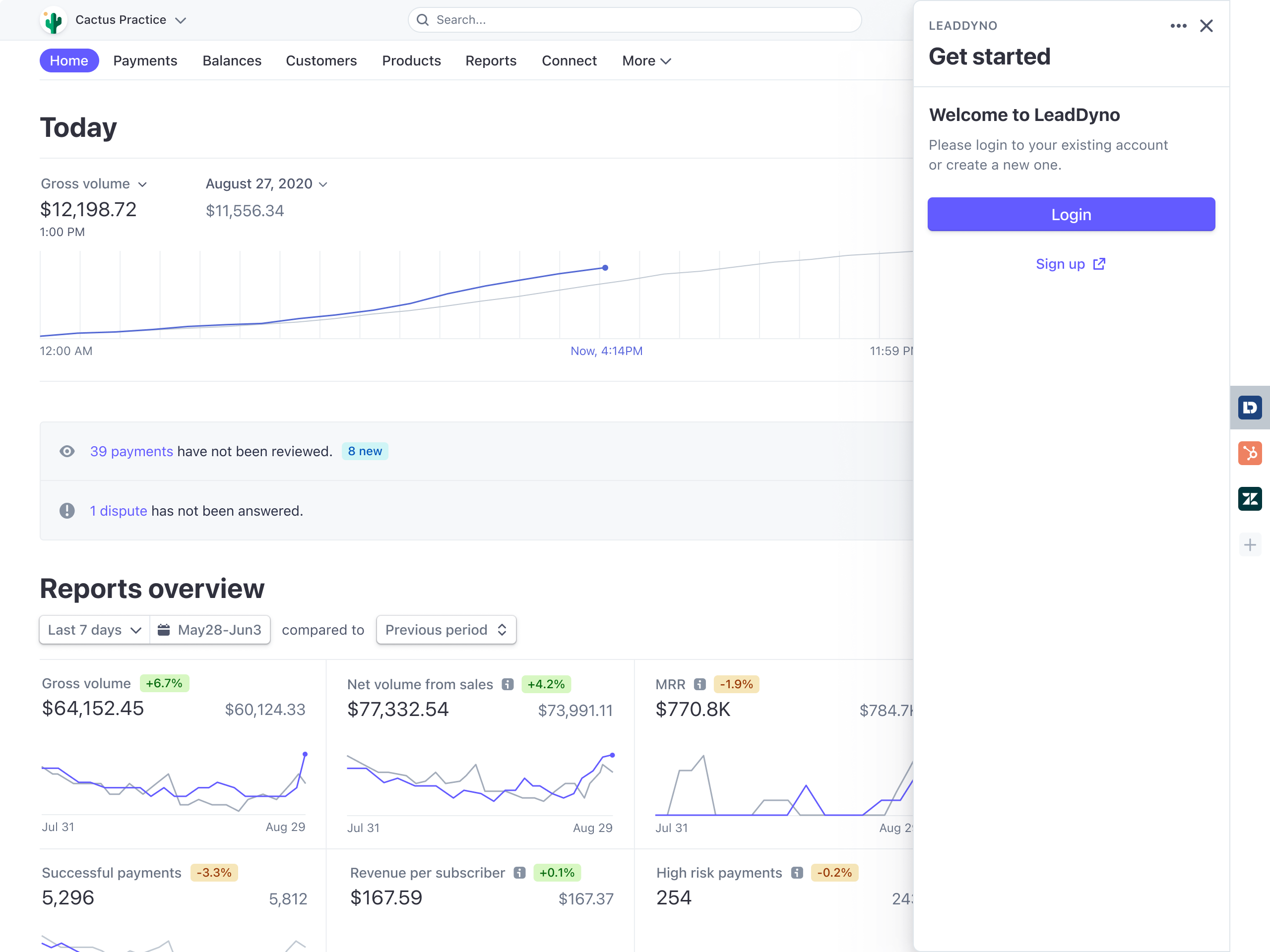Click the LeadDyno options menu icon
Viewport: 1270px width, 952px height.
coord(1179,26)
